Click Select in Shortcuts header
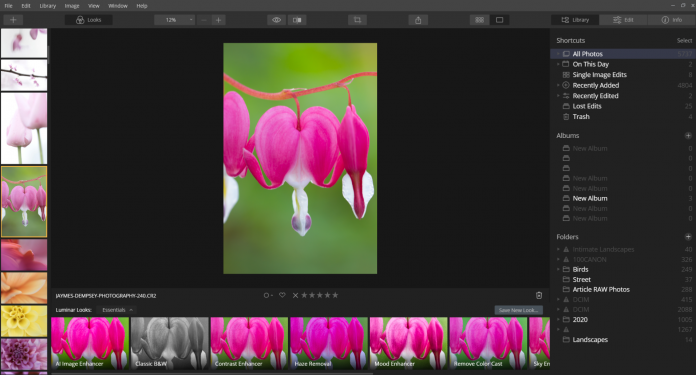 pyautogui.click(x=684, y=40)
